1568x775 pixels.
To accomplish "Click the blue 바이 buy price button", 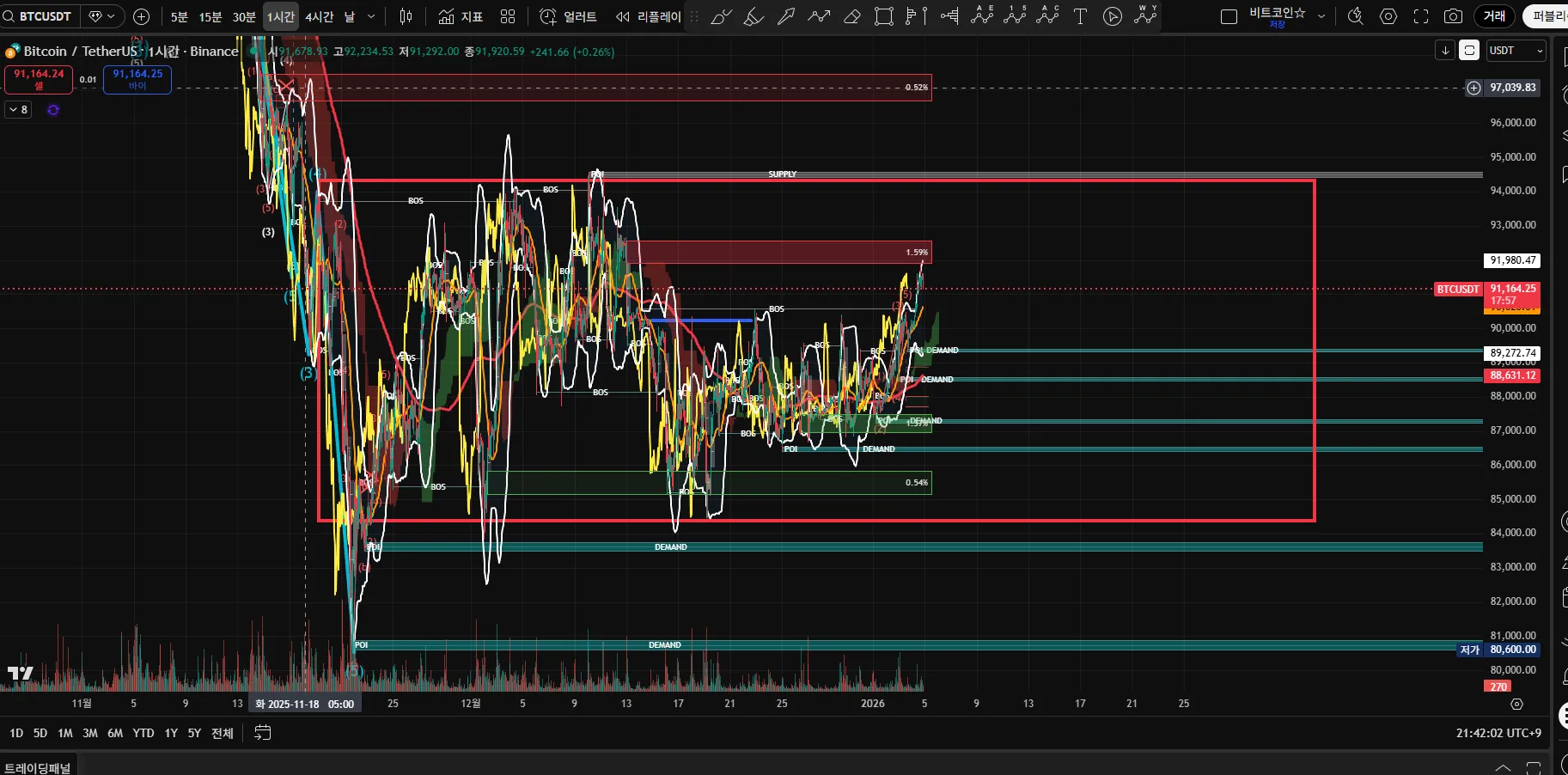I will 137,79.
